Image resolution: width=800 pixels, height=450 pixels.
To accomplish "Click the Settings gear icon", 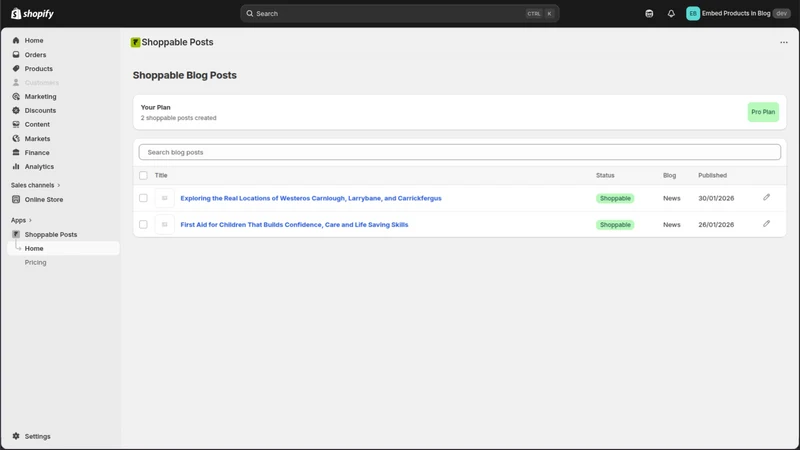I will [x=16, y=436].
